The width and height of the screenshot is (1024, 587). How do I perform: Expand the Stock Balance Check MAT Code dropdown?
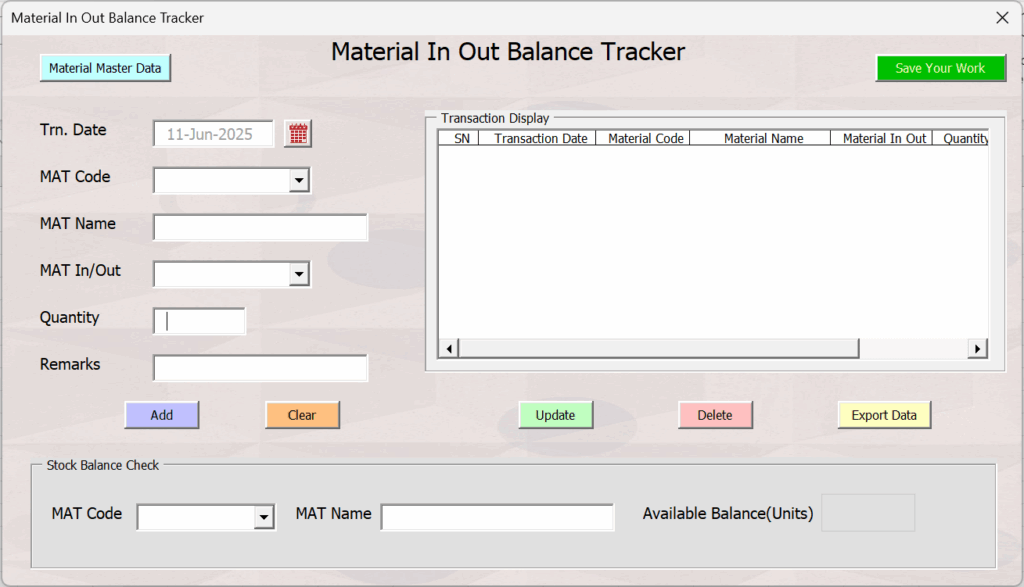tap(264, 517)
